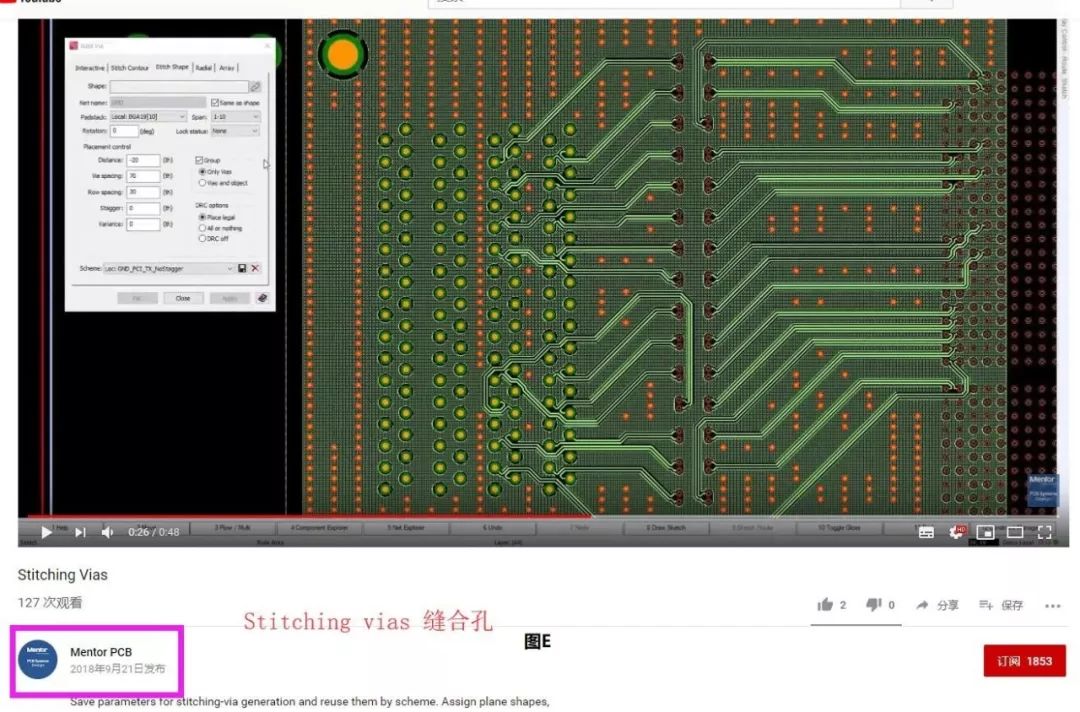Switch to the Radial tab
Image resolution: width=1080 pixels, height=712 pixels.
204,67
